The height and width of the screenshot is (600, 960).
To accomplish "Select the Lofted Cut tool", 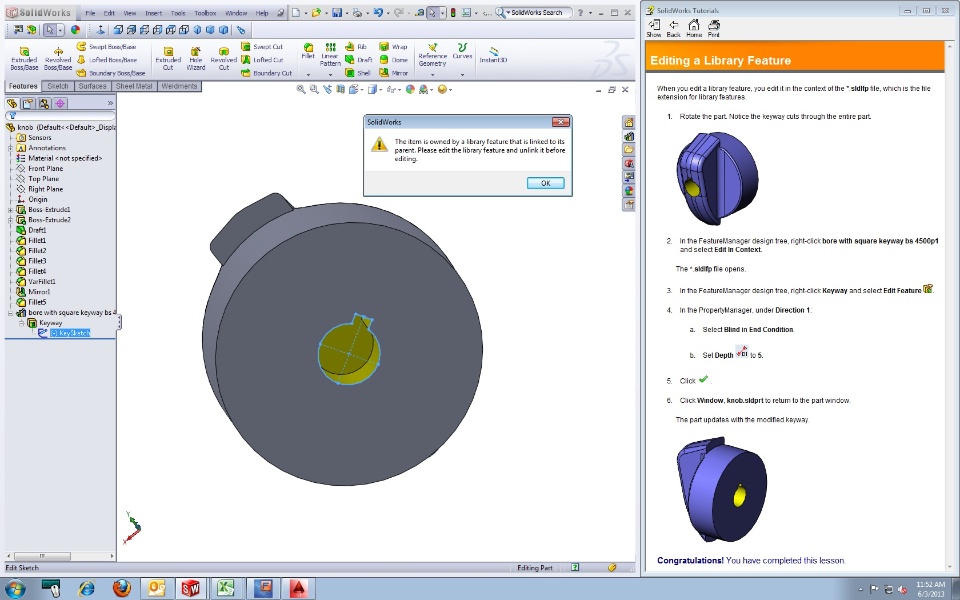I will pyautogui.click(x=262, y=60).
